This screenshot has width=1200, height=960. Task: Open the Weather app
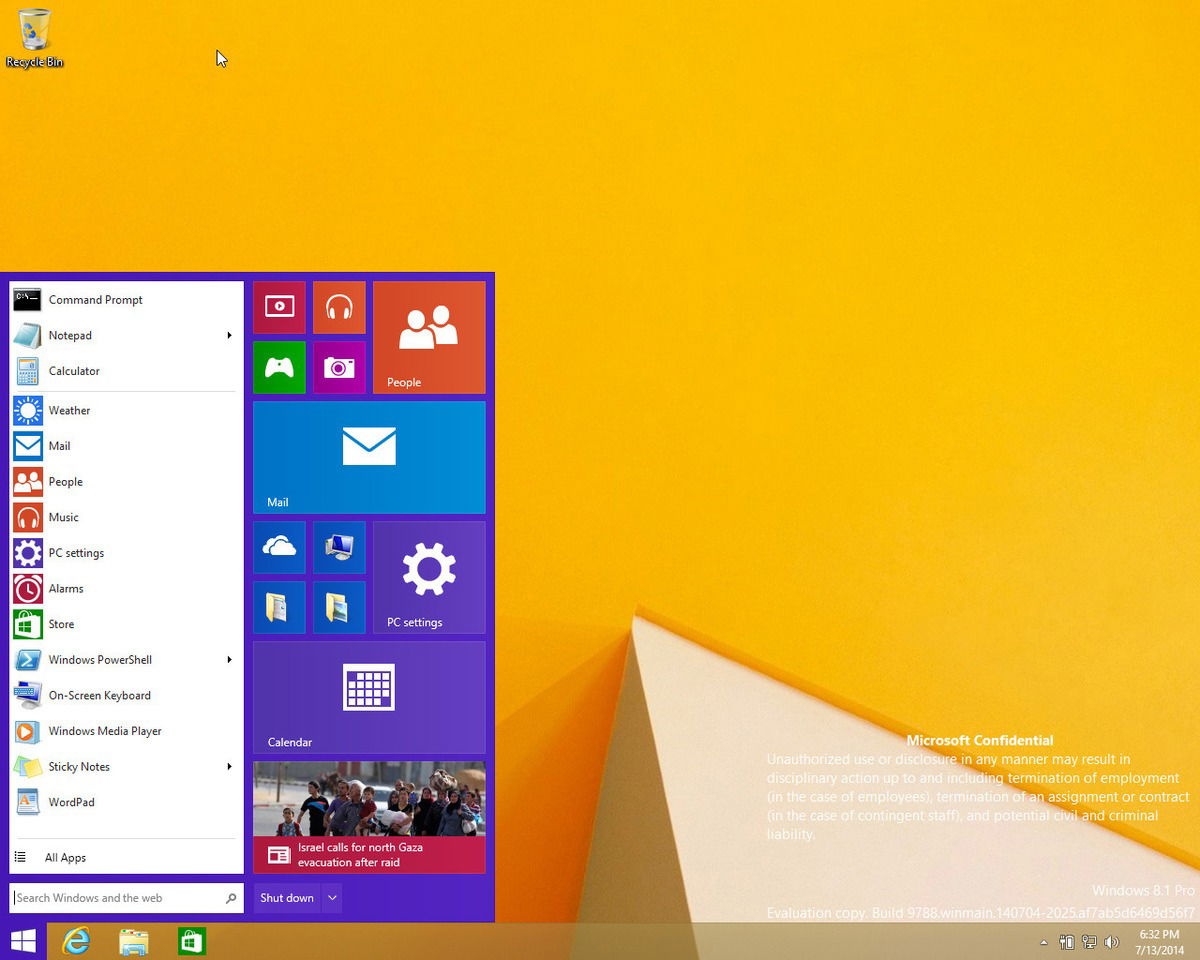coord(69,410)
